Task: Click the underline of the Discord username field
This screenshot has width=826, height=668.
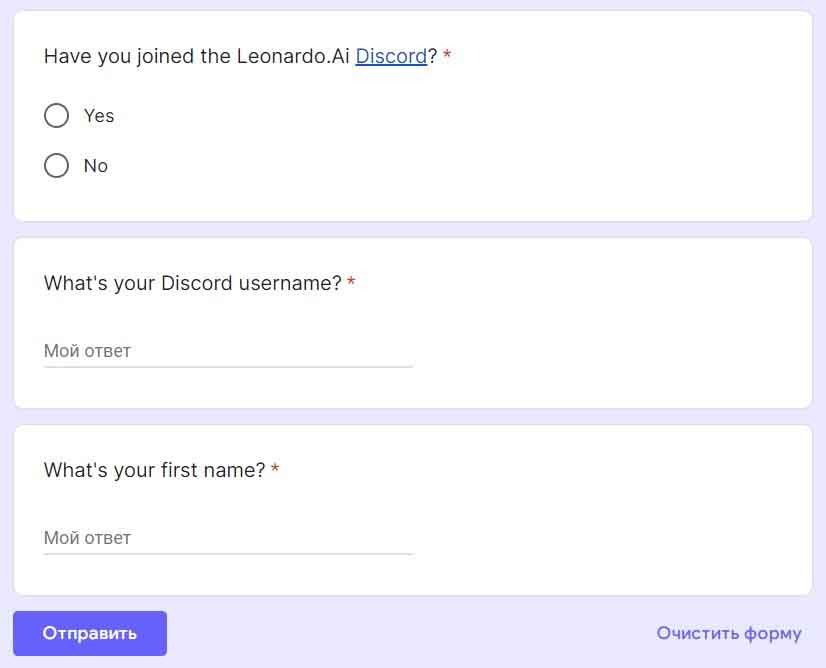Action: click(228, 367)
